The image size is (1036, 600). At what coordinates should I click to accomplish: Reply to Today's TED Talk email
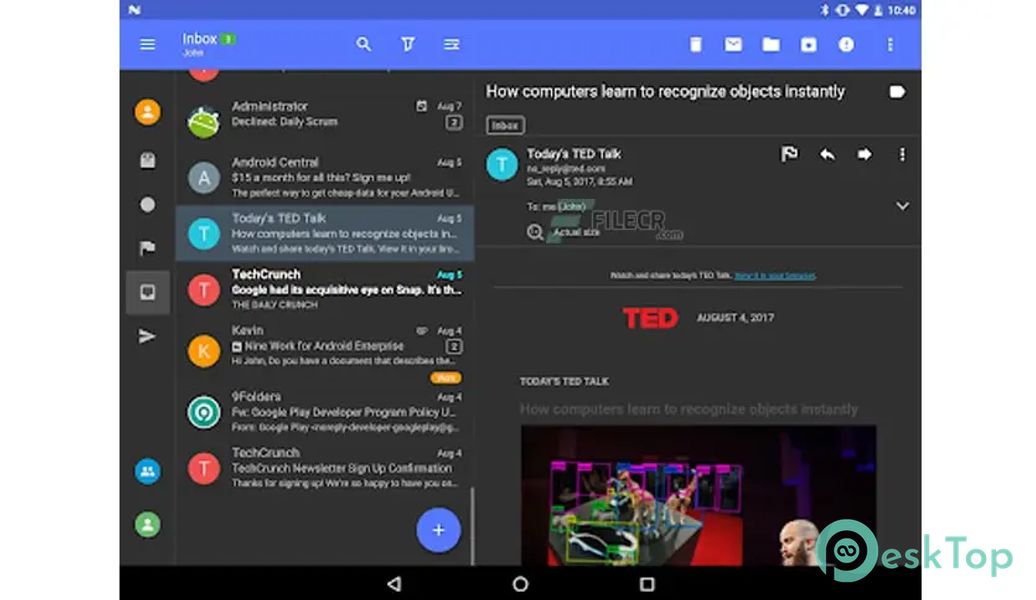(827, 154)
